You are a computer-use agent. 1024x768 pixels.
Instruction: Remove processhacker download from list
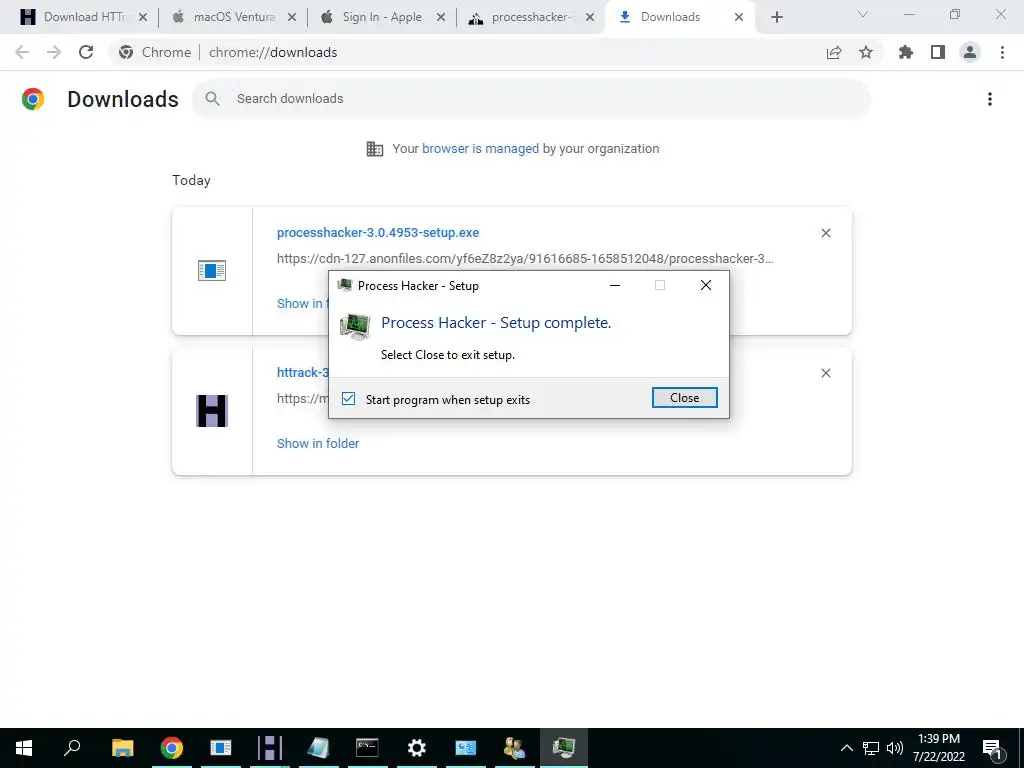[825, 233]
